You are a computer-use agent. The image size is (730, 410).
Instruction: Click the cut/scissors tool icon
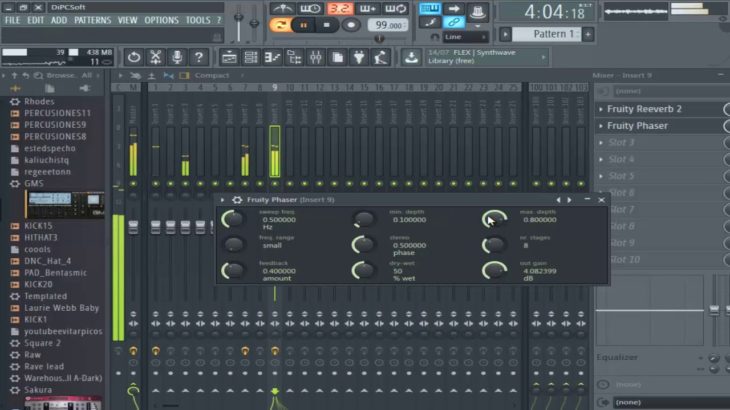click(x=155, y=57)
